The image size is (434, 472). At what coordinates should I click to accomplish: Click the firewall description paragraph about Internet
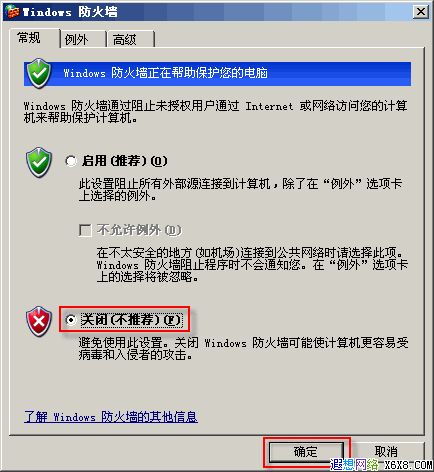(215, 112)
